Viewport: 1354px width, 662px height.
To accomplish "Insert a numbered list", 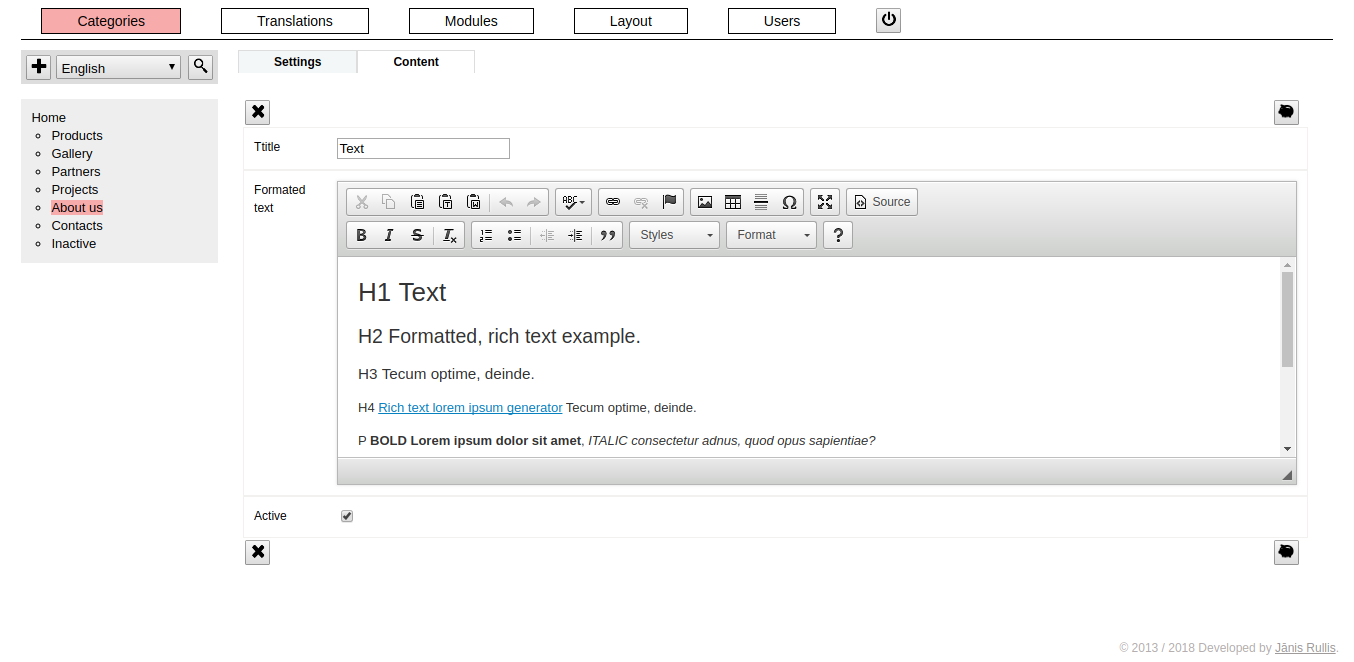I will point(486,235).
